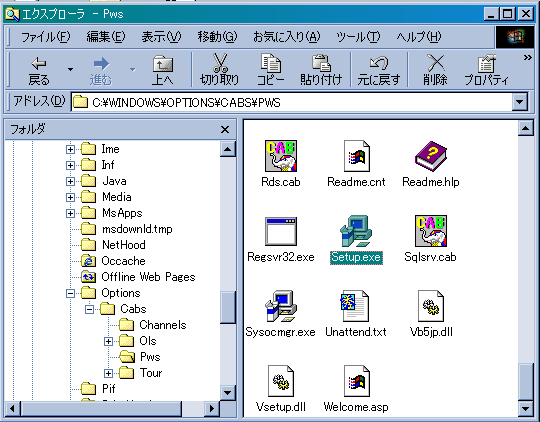The width and height of the screenshot is (540, 422).
Task: Select the Sysocmgr.exe file icon
Action: (x=281, y=306)
